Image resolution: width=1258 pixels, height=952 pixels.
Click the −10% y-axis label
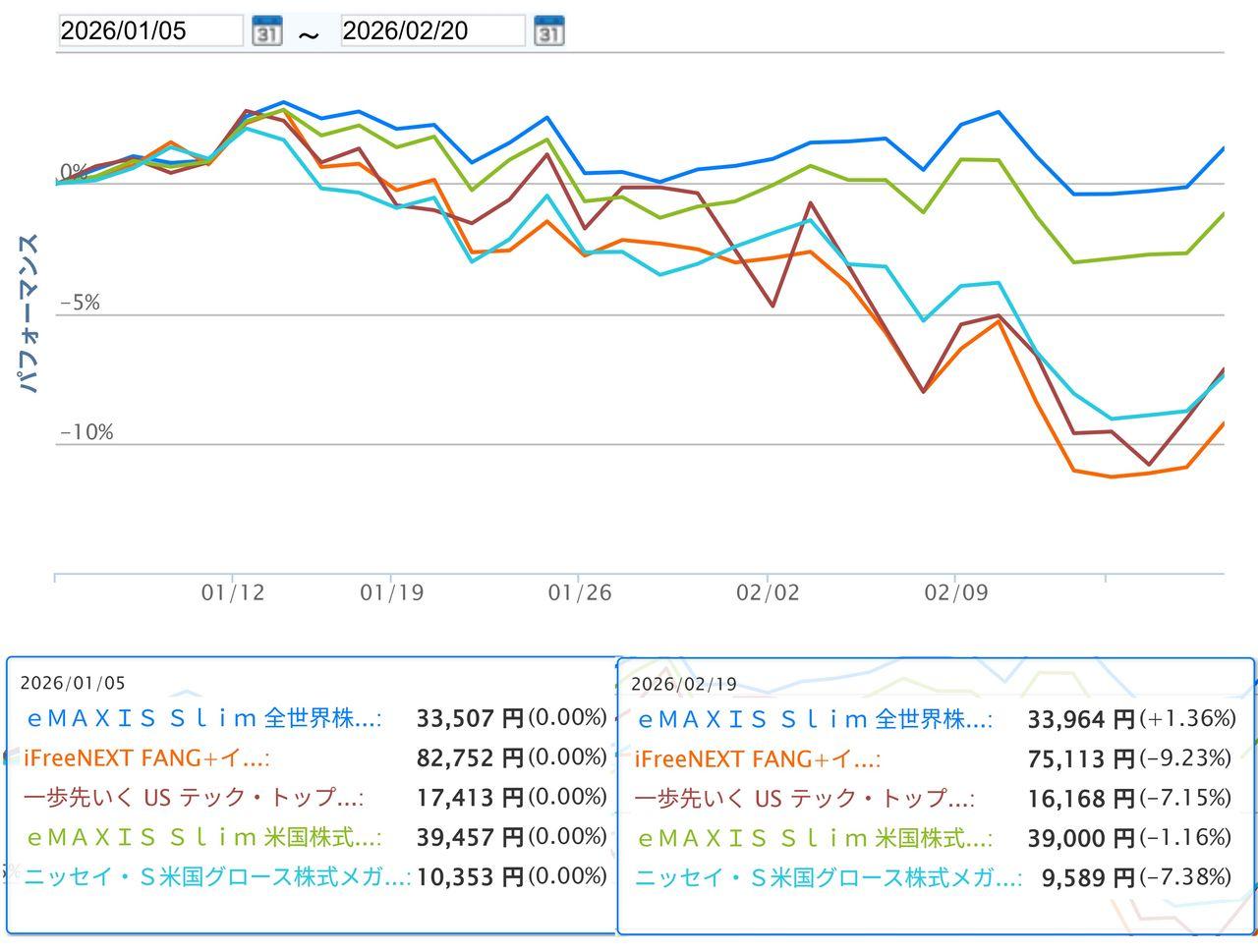86,432
